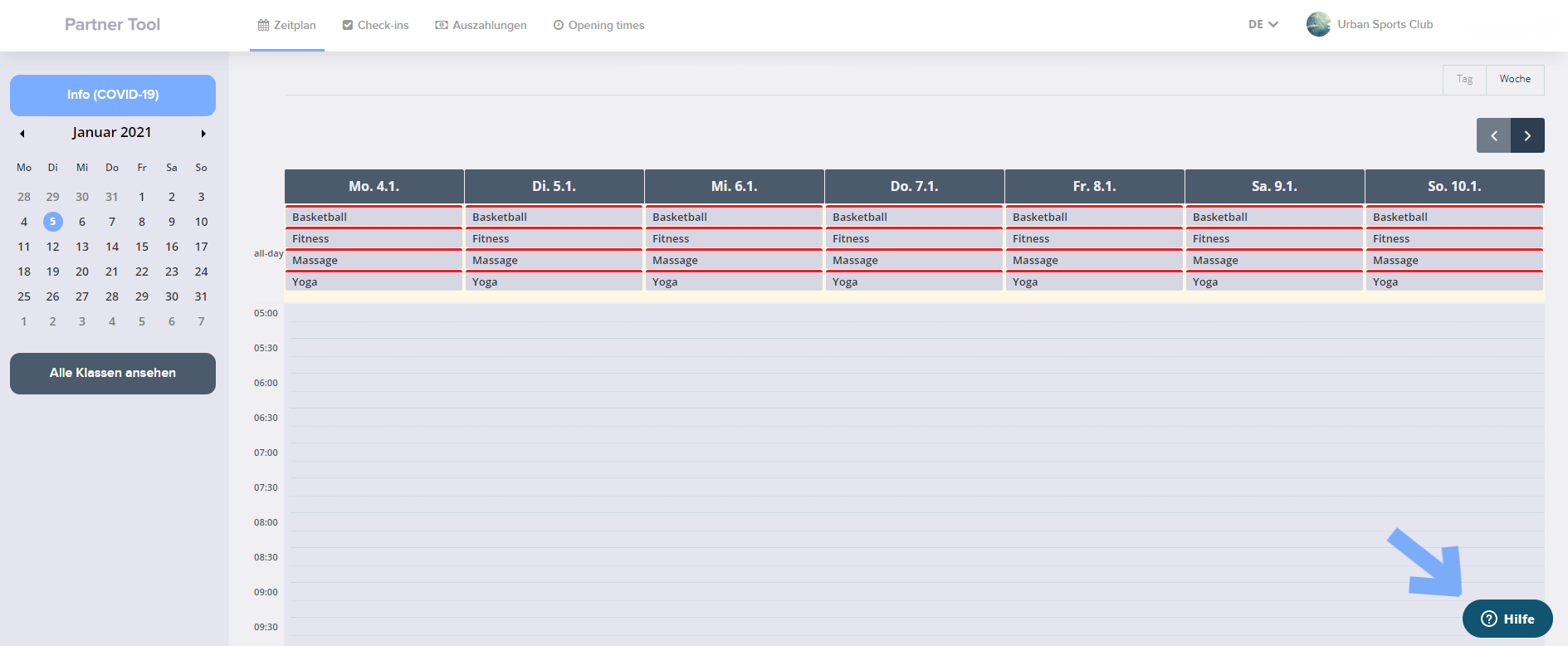This screenshot has height=646, width=1568.
Task: Open Basketball event on Mi. 6.1.
Action: [734, 217]
